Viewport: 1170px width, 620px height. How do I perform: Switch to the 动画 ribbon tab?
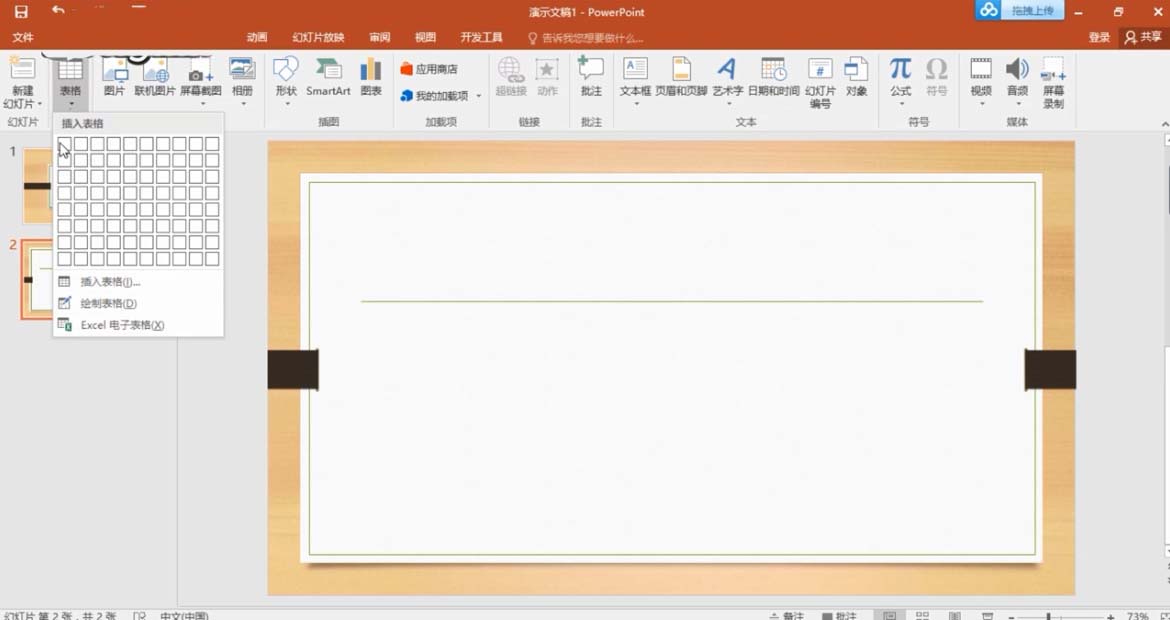point(257,37)
